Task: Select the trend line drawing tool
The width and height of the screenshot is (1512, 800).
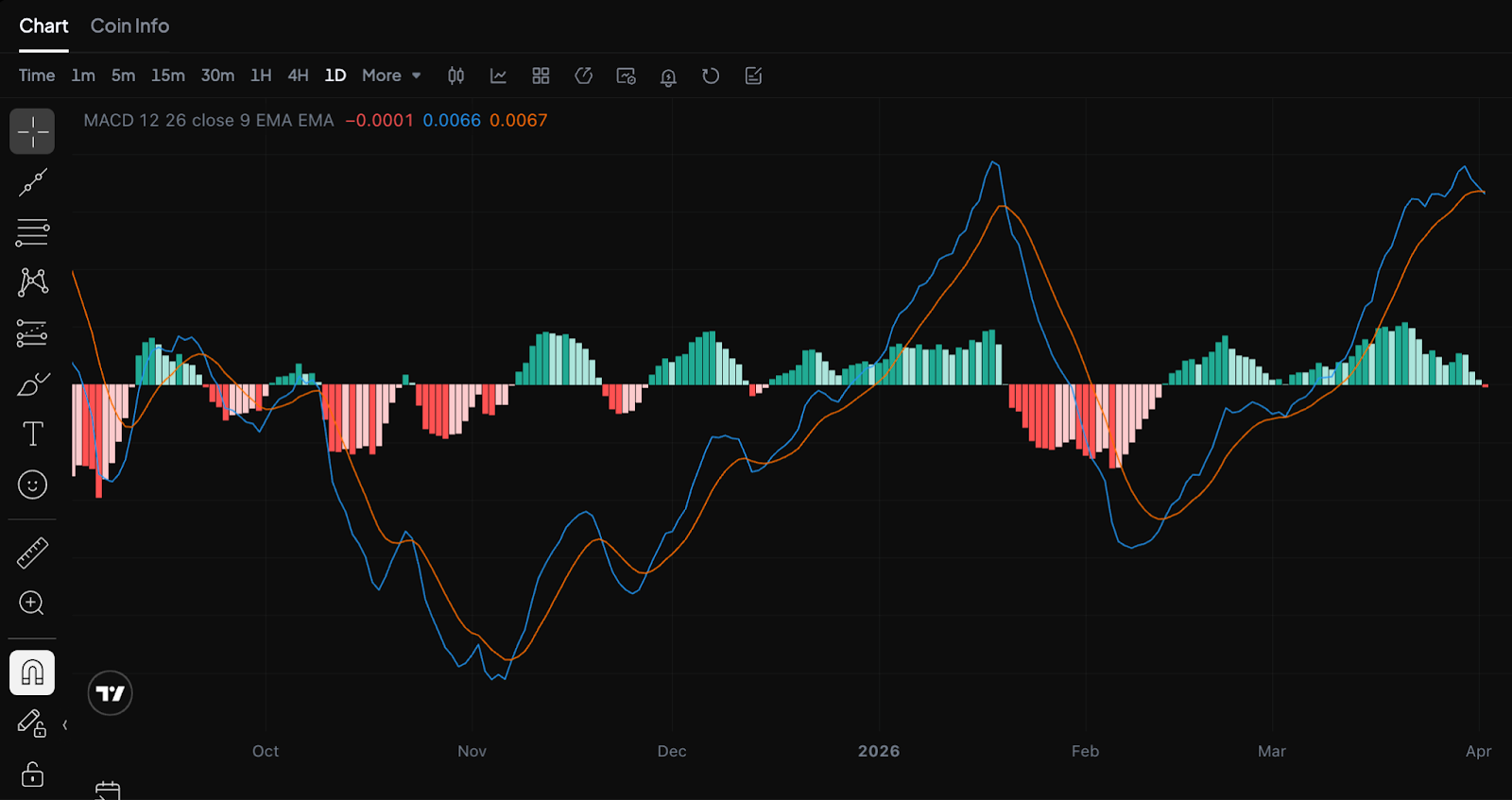Action: point(32,182)
